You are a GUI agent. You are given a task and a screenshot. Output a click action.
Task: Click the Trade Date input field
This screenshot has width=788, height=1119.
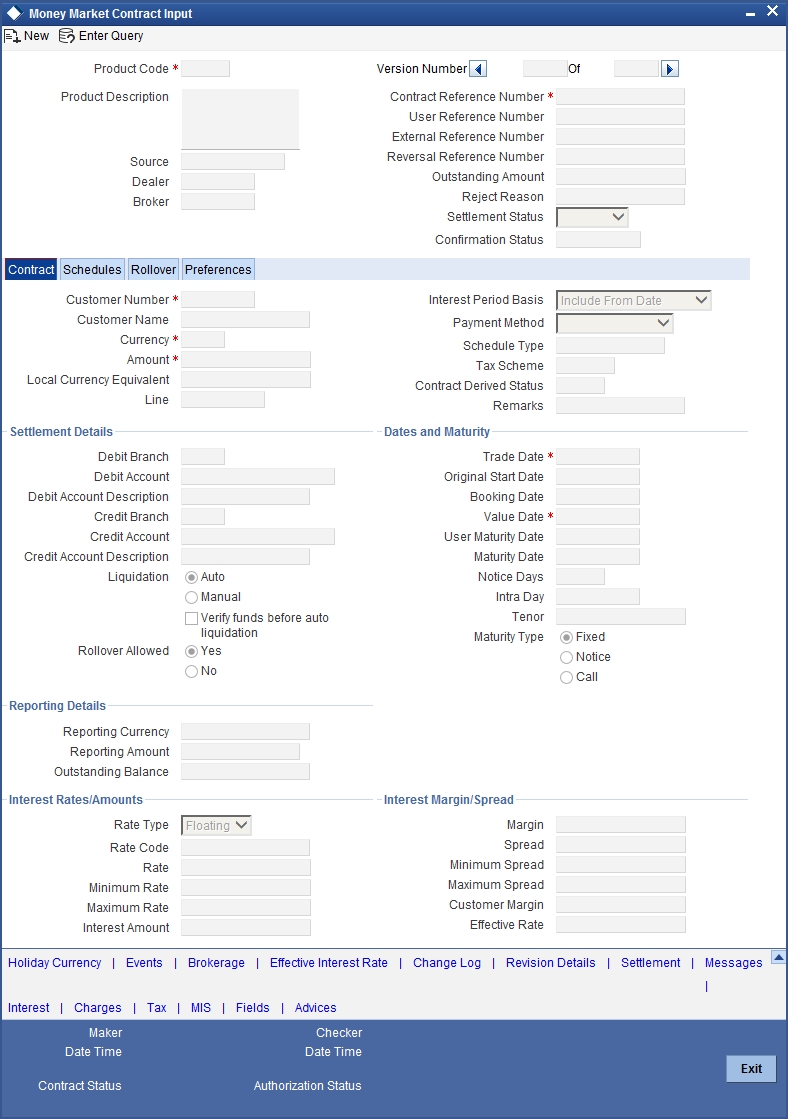(x=598, y=457)
